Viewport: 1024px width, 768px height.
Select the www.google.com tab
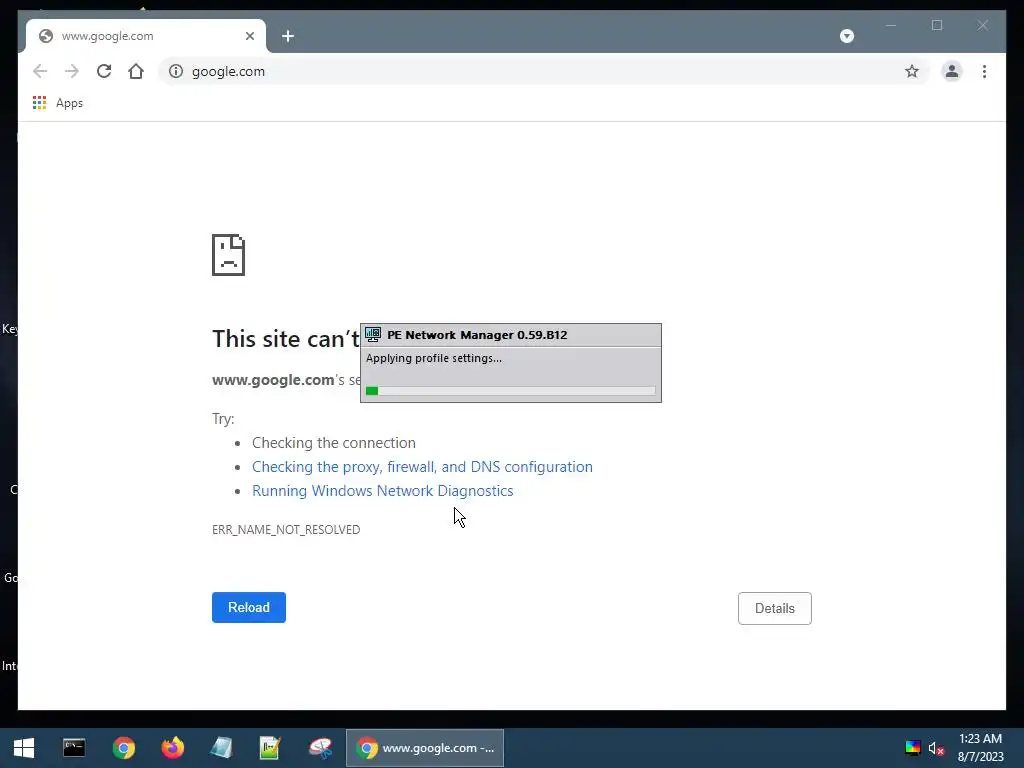[146, 36]
